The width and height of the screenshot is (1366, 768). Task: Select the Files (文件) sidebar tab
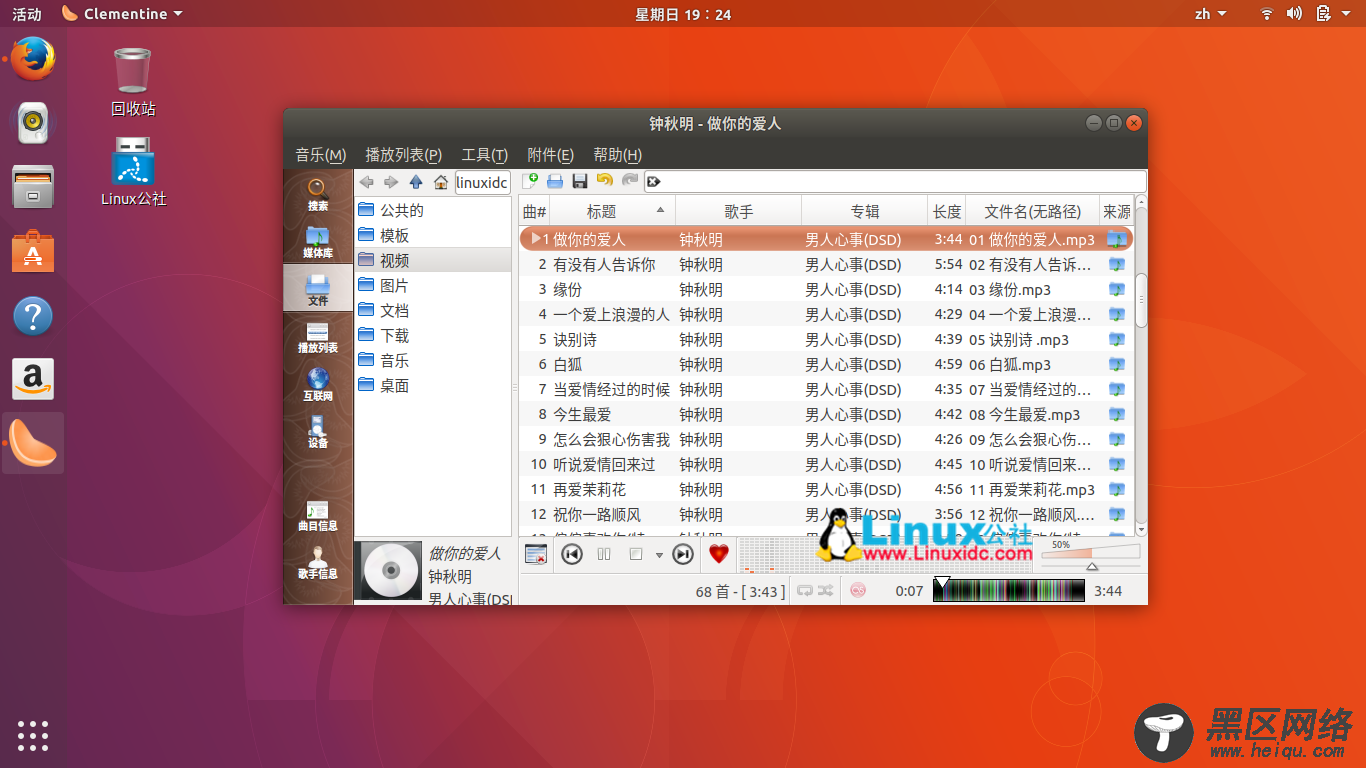pos(317,288)
